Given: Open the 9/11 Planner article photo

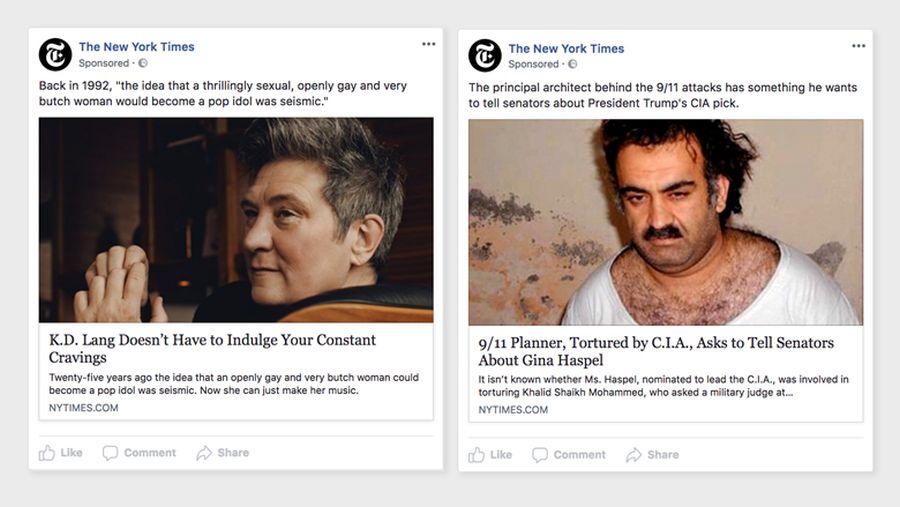Looking at the screenshot, I should (x=666, y=222).
